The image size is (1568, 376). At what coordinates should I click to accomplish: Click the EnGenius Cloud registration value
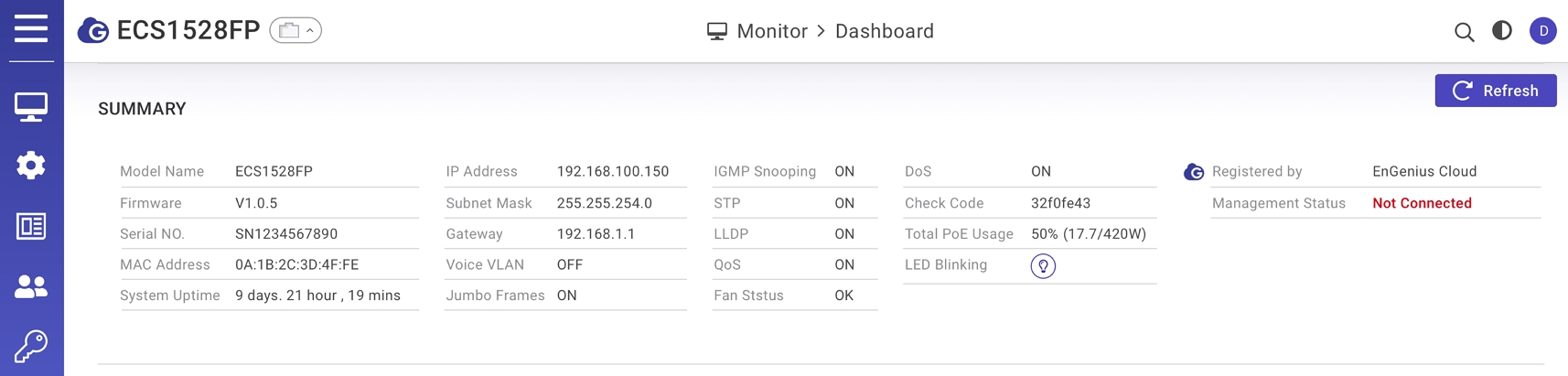[1424, 171]
